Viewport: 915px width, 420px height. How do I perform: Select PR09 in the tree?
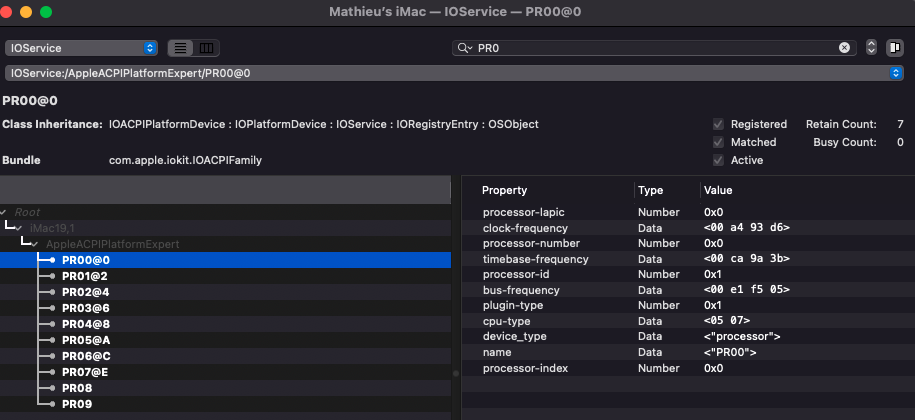(x=225, y=404)
